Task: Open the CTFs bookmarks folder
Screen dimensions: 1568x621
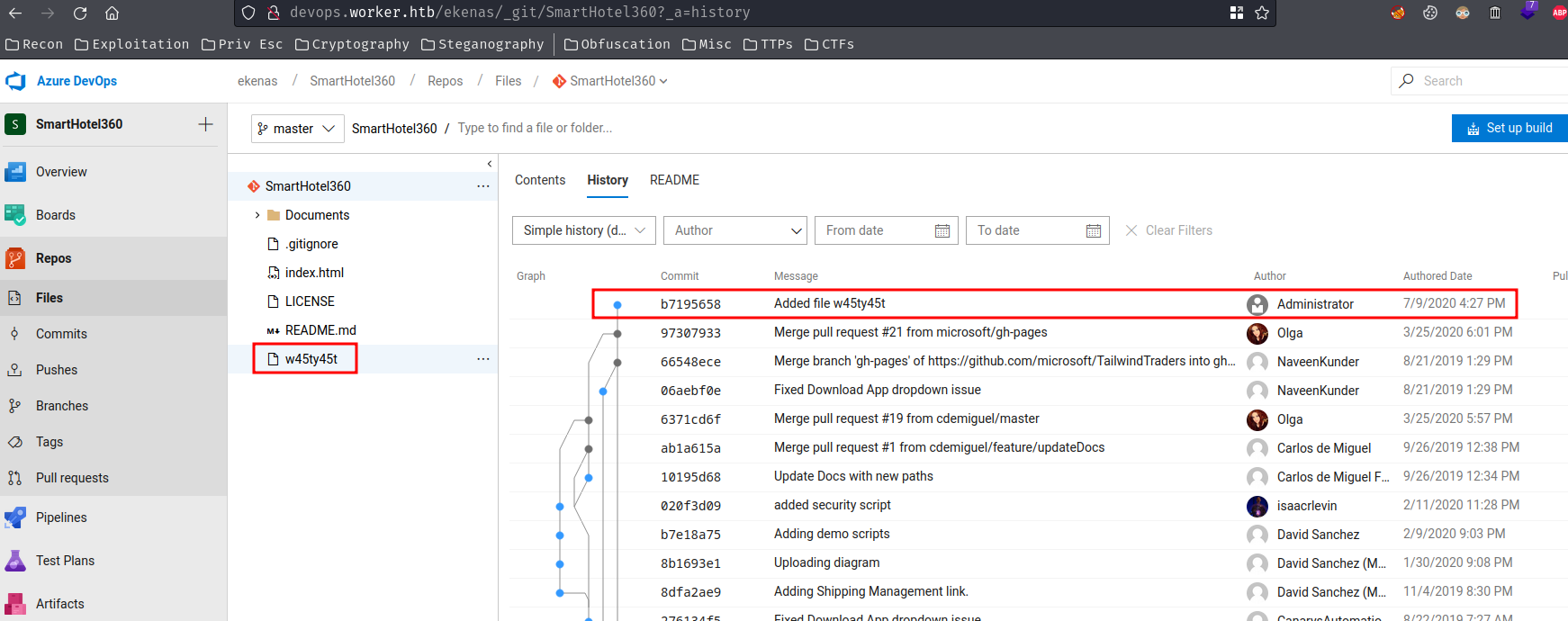Action: (x=829, y=44)
